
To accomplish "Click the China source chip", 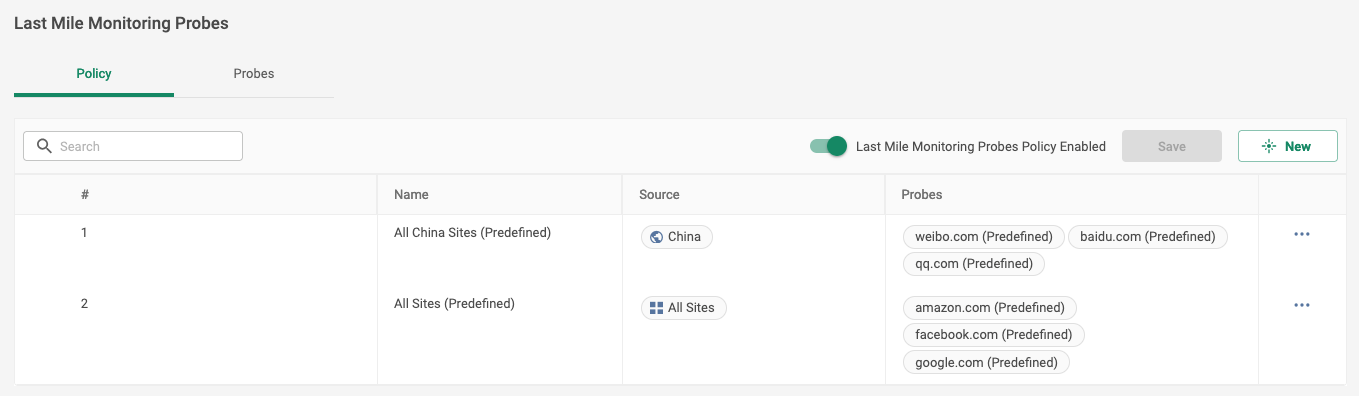I will (677, 237).
